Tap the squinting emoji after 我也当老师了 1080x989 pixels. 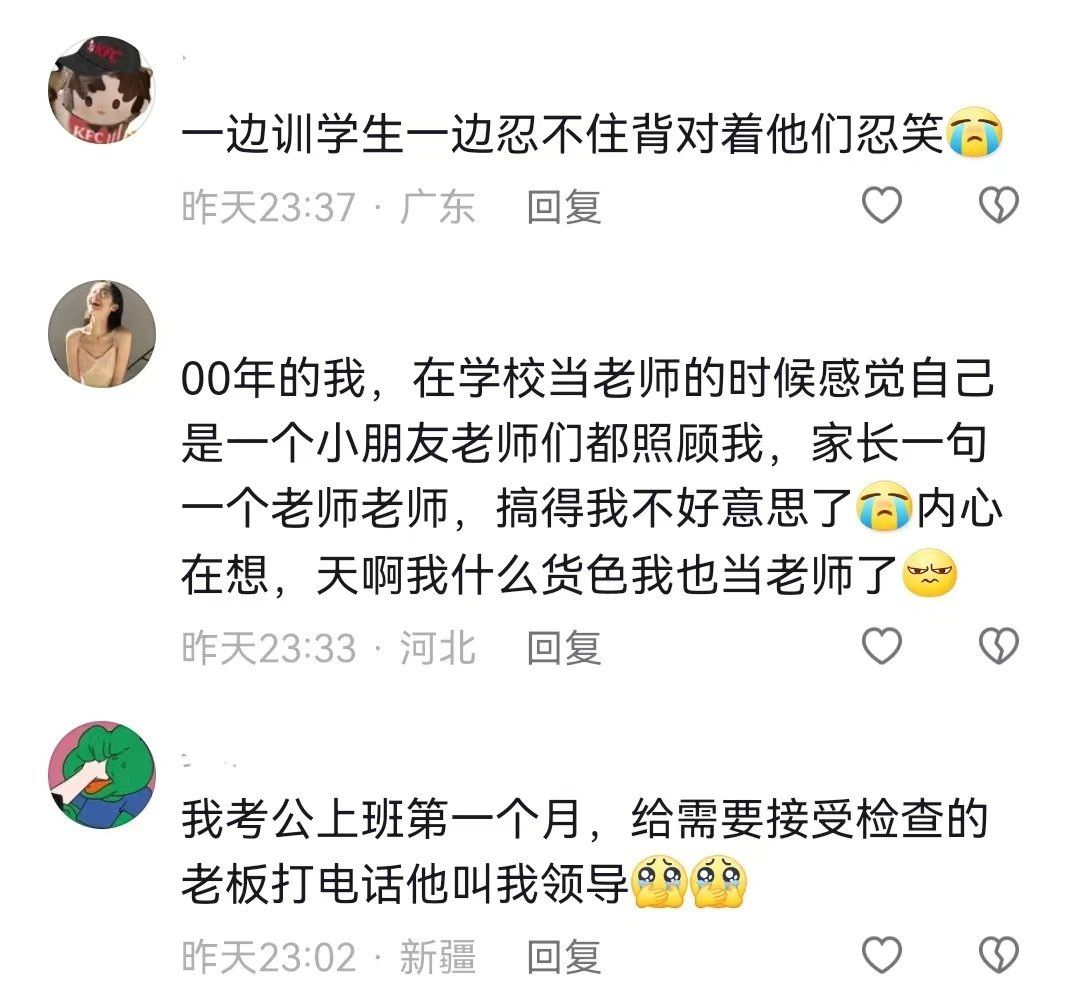point(930,573)
